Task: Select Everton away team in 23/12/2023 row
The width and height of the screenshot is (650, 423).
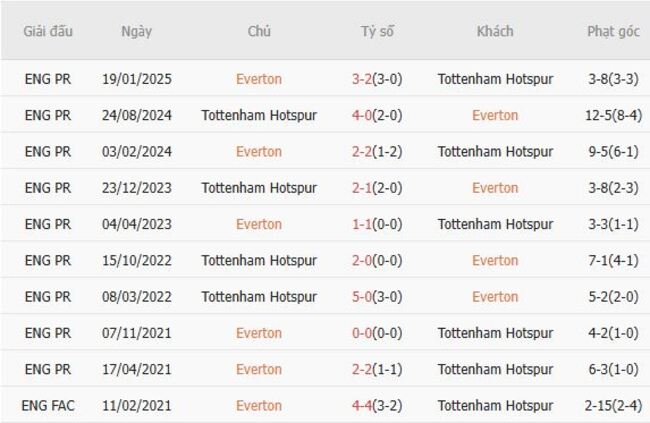Action: click(x=495, y=188)
